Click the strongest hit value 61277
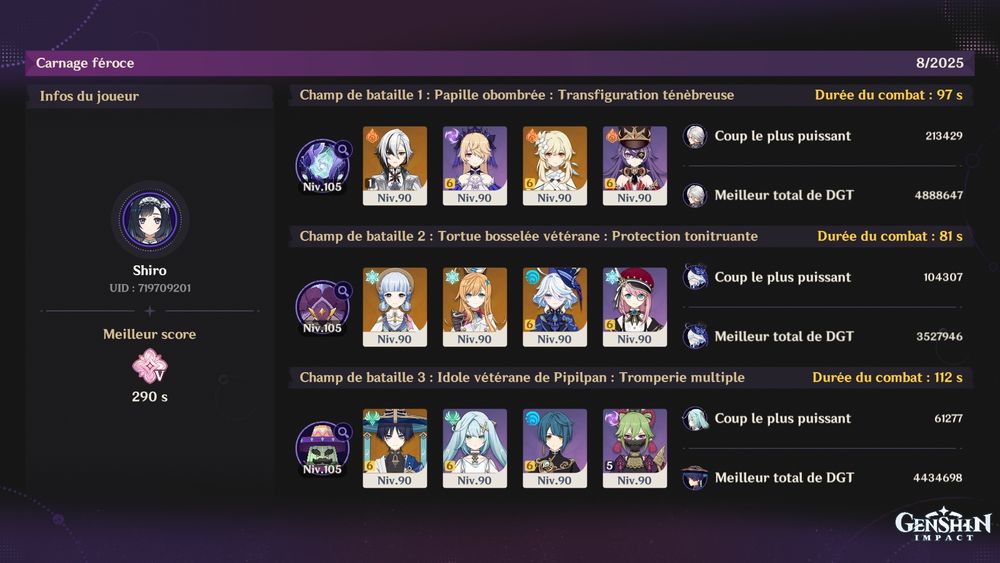This screenshot has width=1000, height=563. (948, 419)
